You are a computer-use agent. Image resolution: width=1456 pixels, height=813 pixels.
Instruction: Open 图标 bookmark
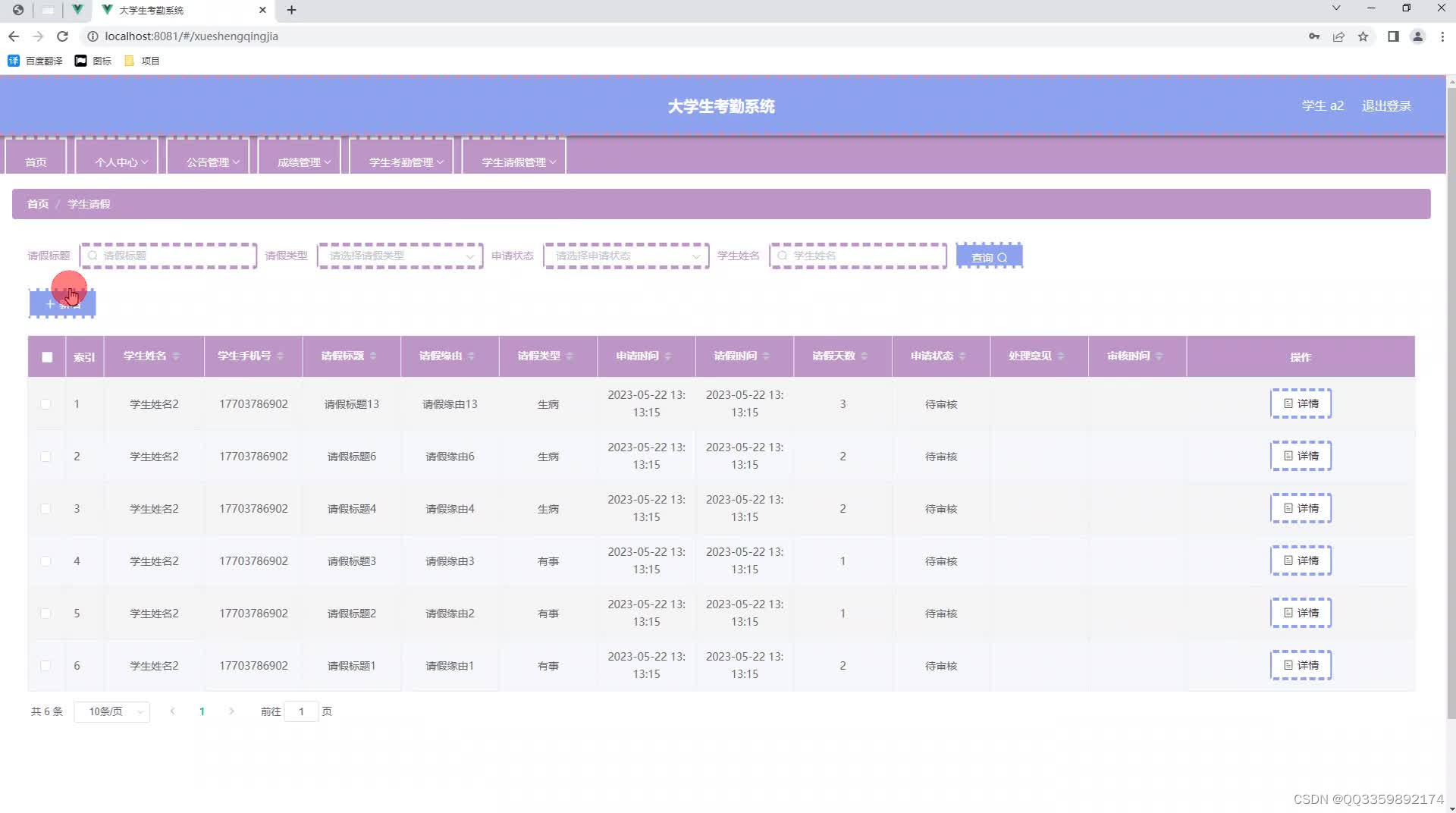93,61
